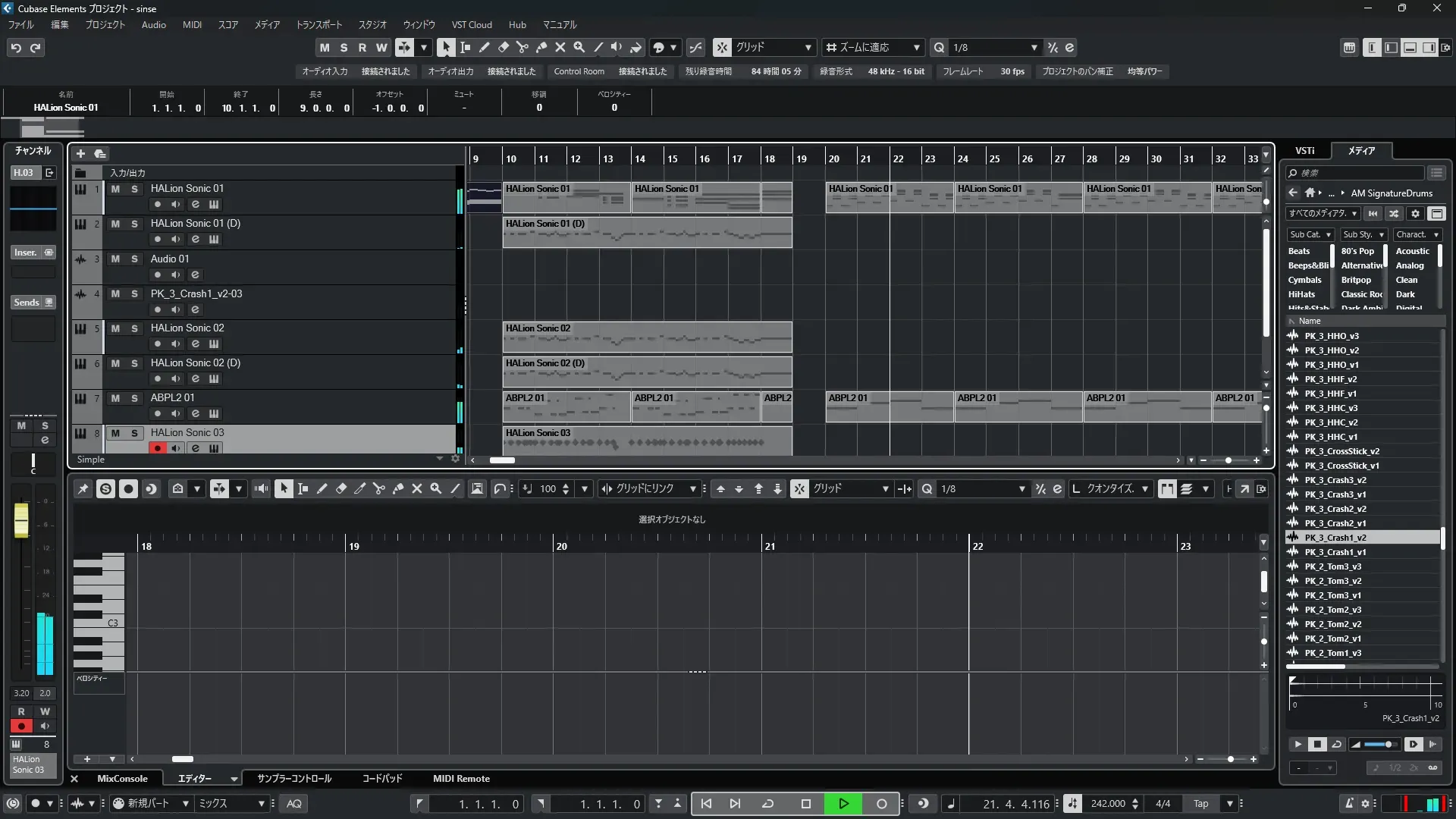Image resolution: width=1456 pixels, height=819 pixels.
Task: Select the Eraser tool in the main toolbar
Action: (503, 47)
